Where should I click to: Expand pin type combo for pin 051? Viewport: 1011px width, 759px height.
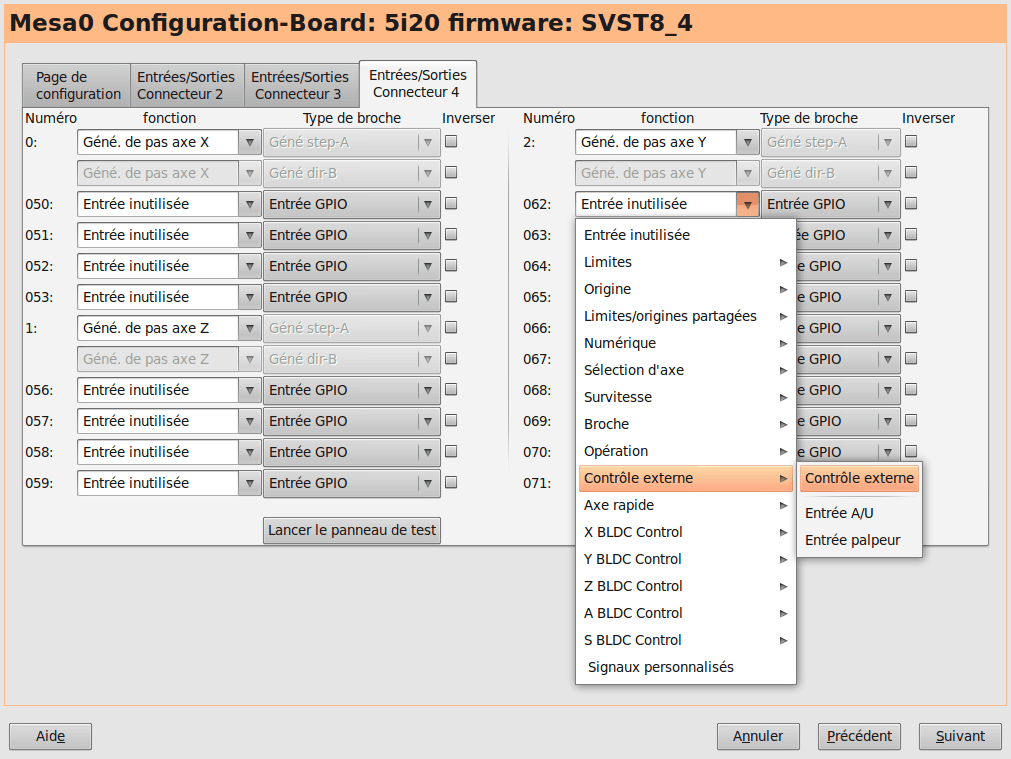click(x=351, y=235)
